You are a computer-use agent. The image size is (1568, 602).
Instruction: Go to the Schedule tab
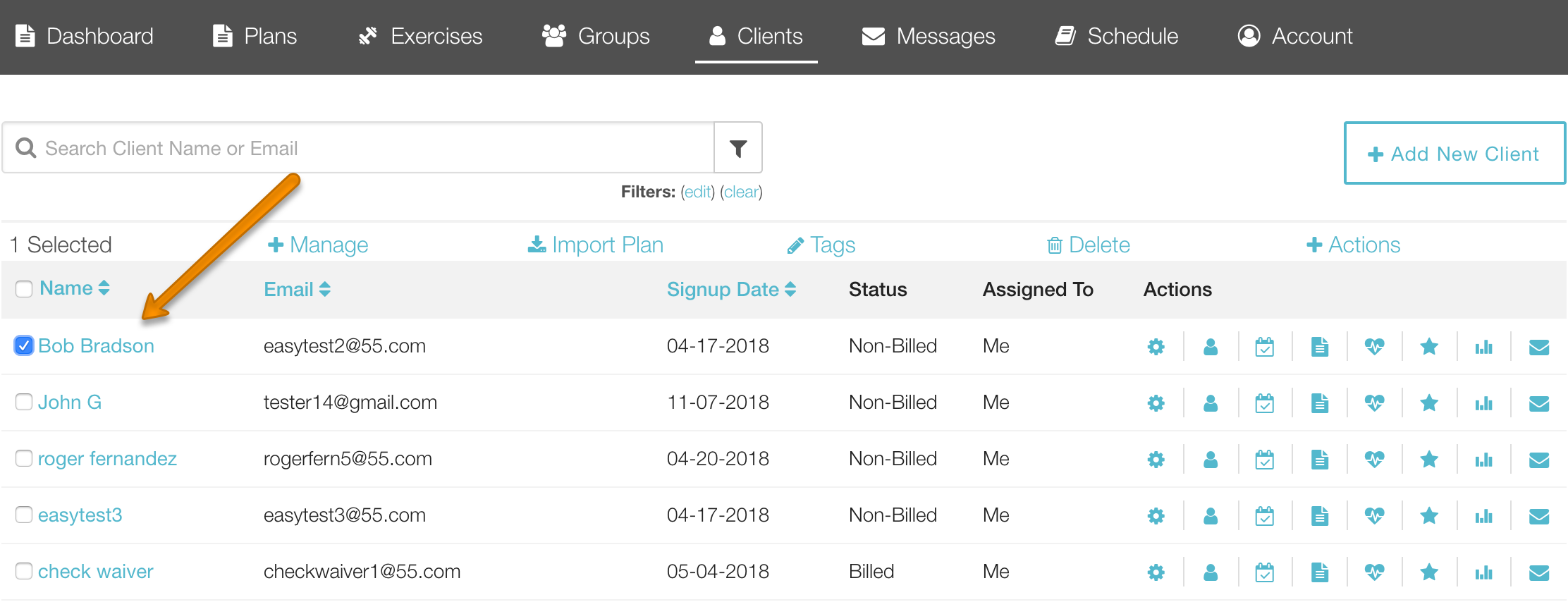(1117, 36)
